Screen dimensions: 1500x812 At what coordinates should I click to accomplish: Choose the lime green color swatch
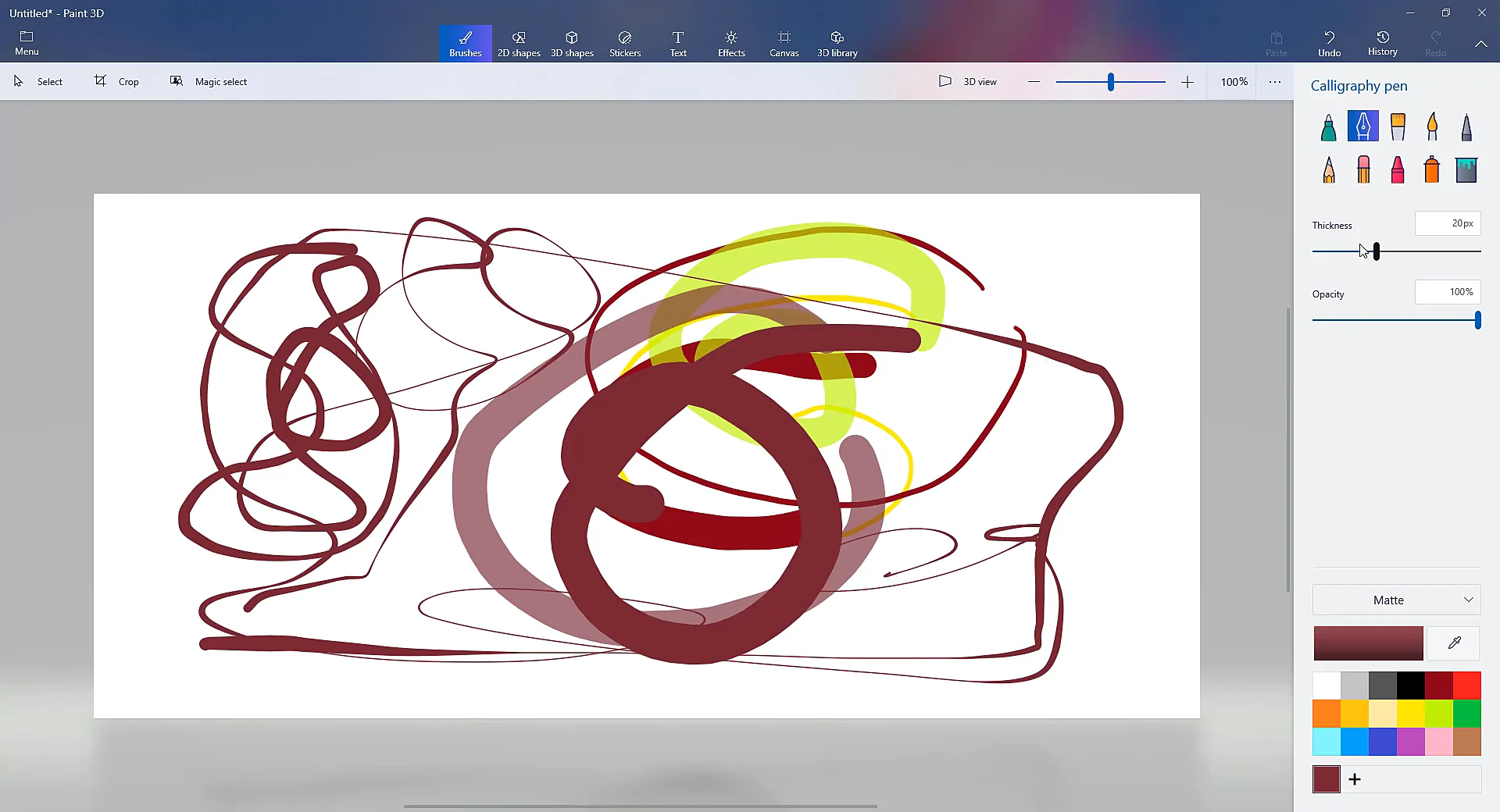1439,714
